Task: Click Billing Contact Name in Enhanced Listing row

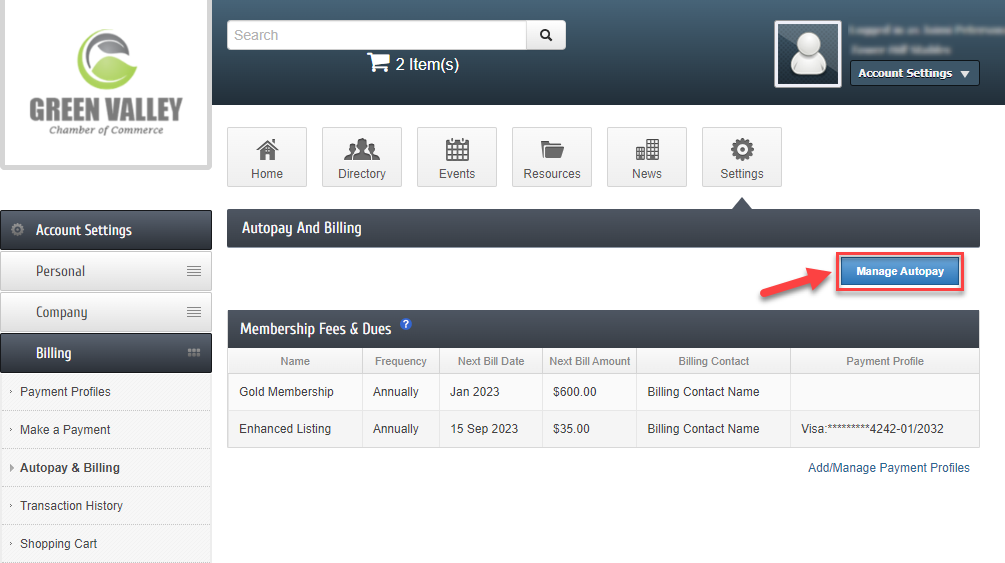Action: click(x=703, y=429)
